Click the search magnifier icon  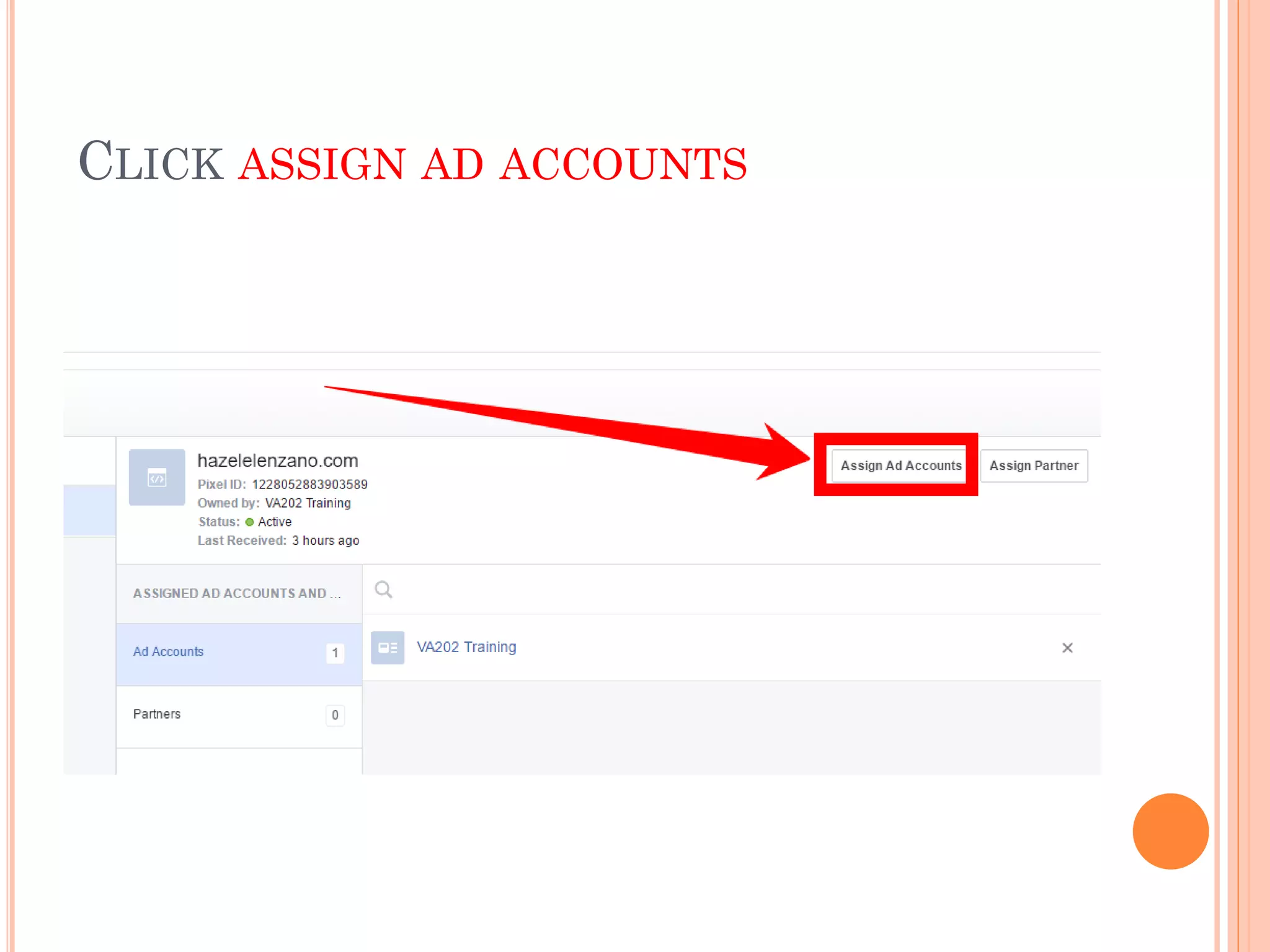[x=384, y=589]
